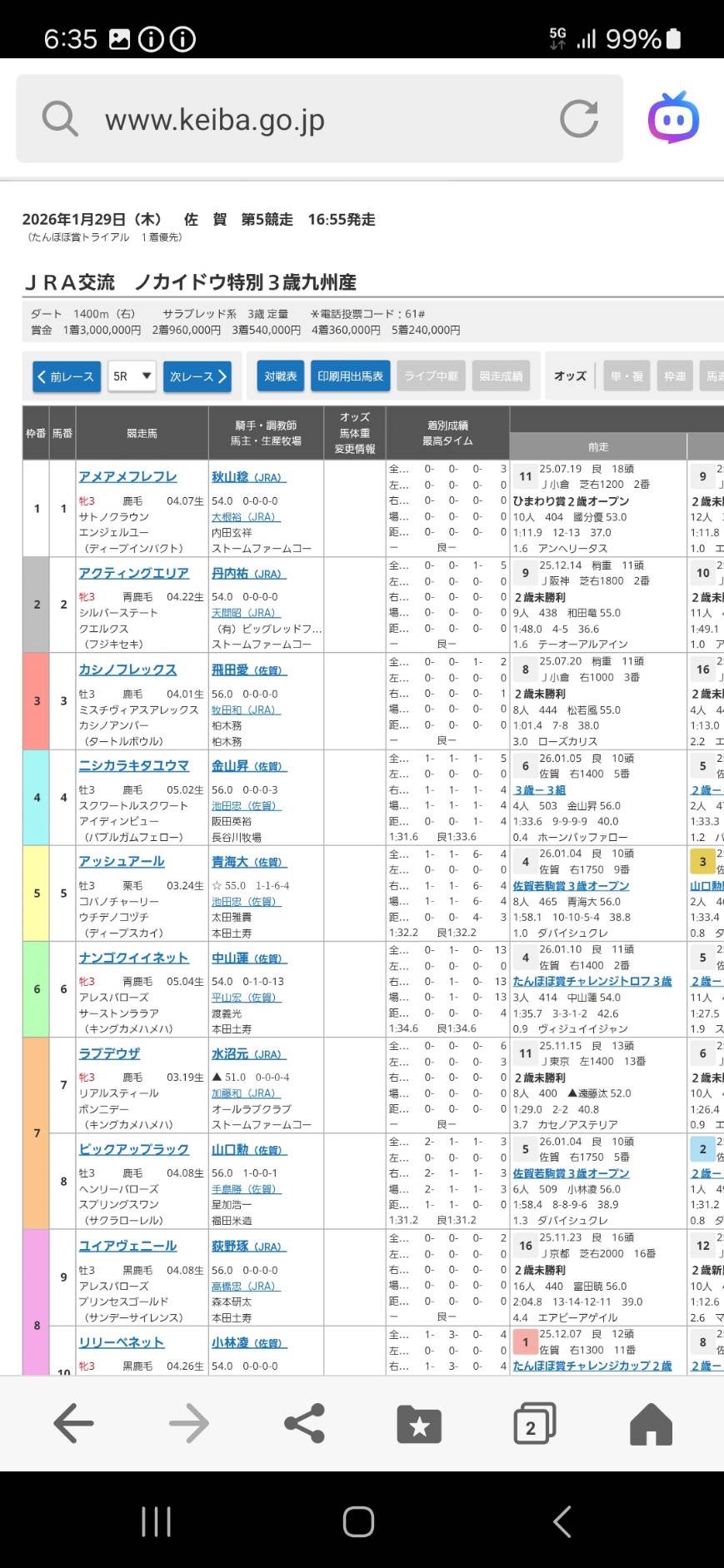
Task: Open the starred bookmarks folder icon
Action: pos(419,1423)
